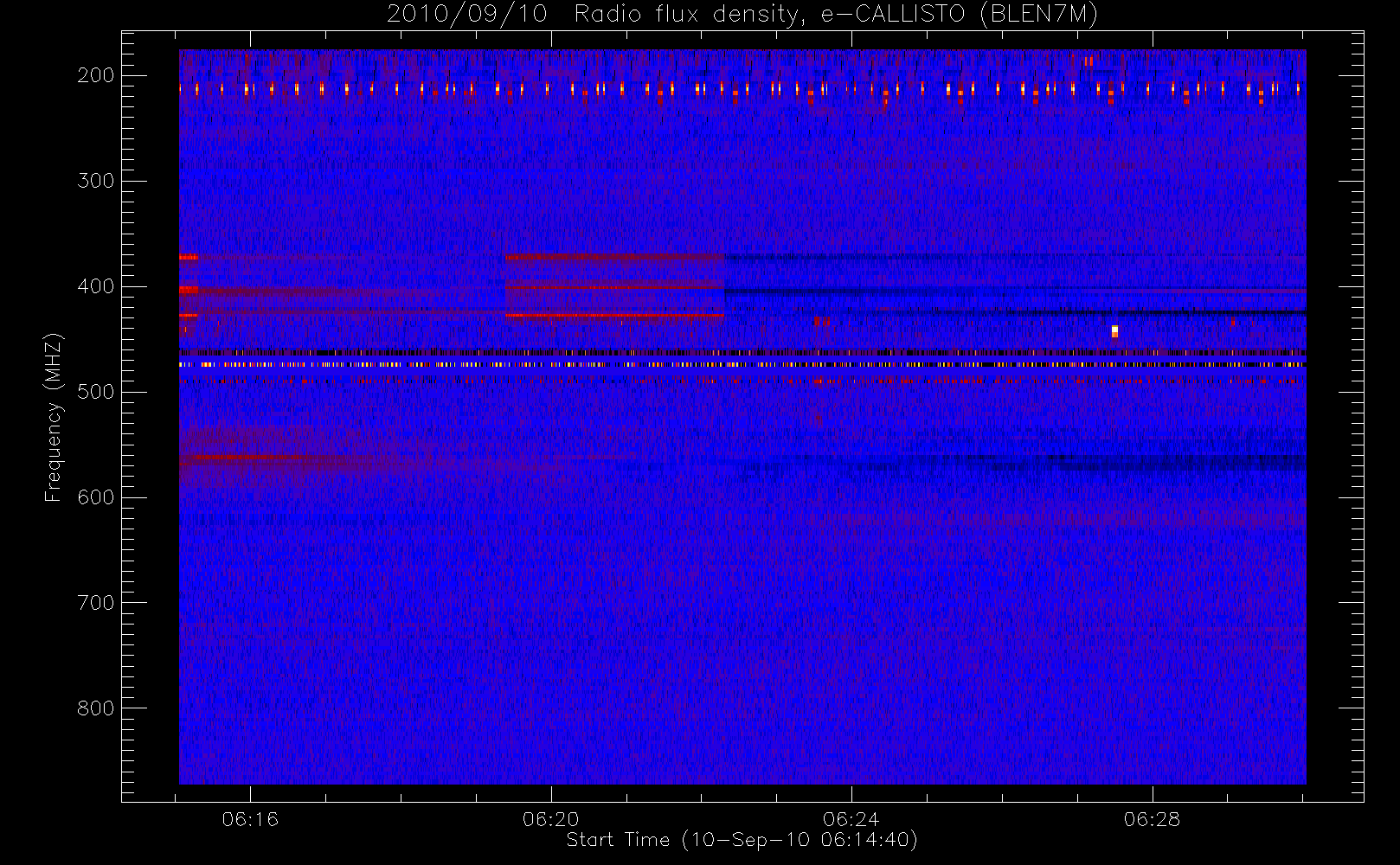
Task: Select the 600 frequency tick label
Action: point(96,497)
